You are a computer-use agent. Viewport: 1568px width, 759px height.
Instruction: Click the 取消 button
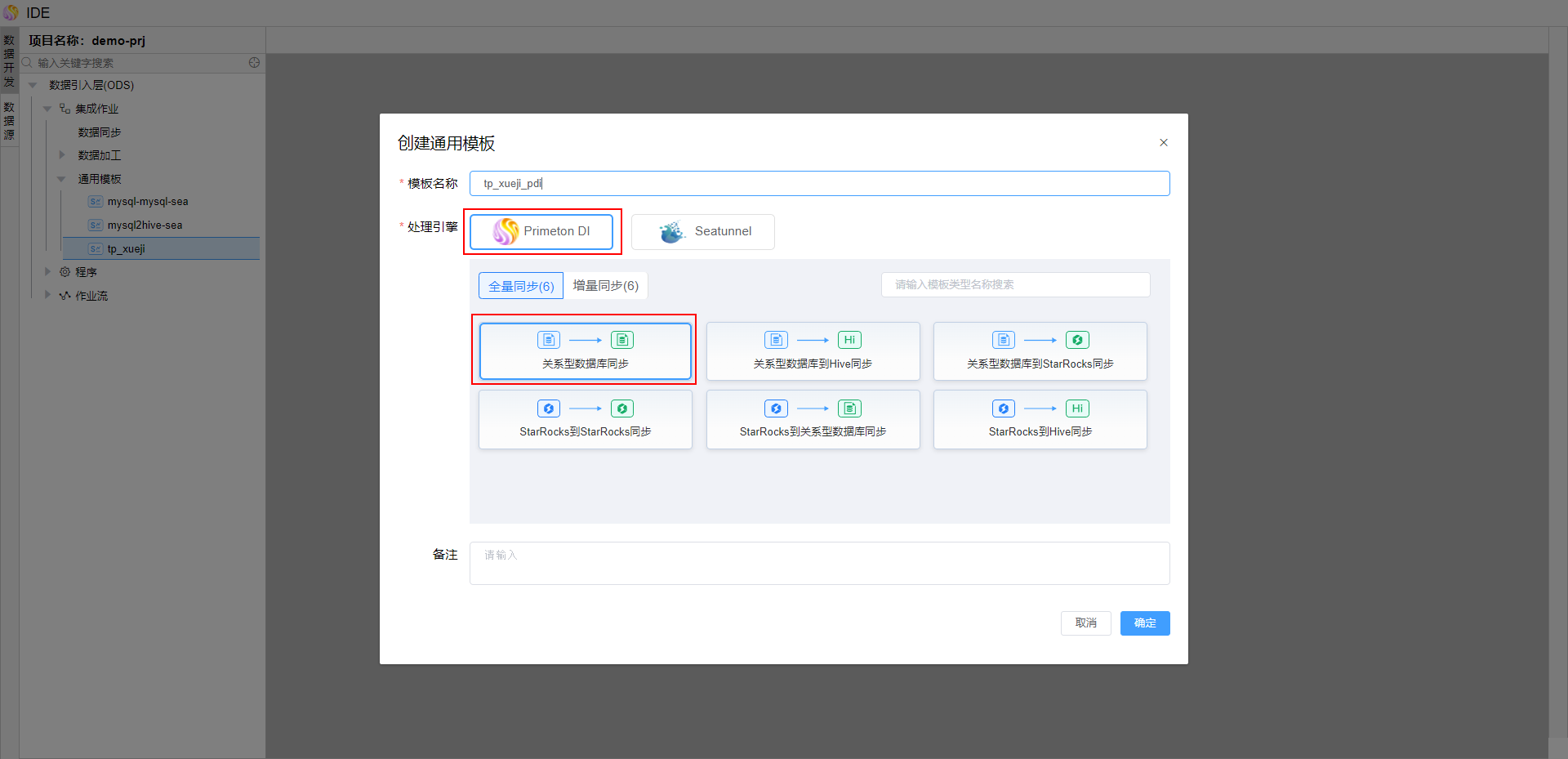[x=1086, y=623]
